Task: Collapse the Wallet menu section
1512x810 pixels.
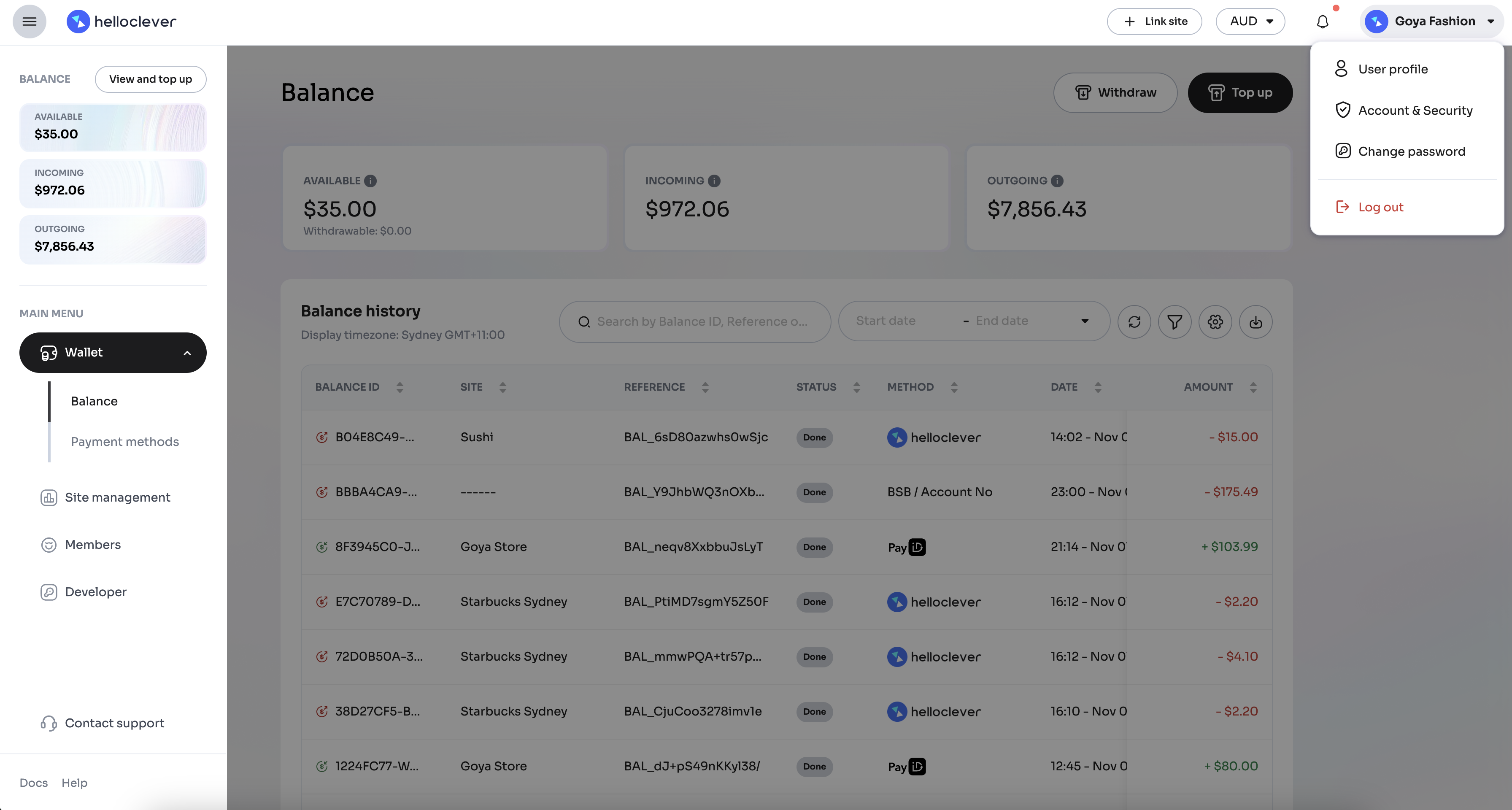Action: coord(187,353)
